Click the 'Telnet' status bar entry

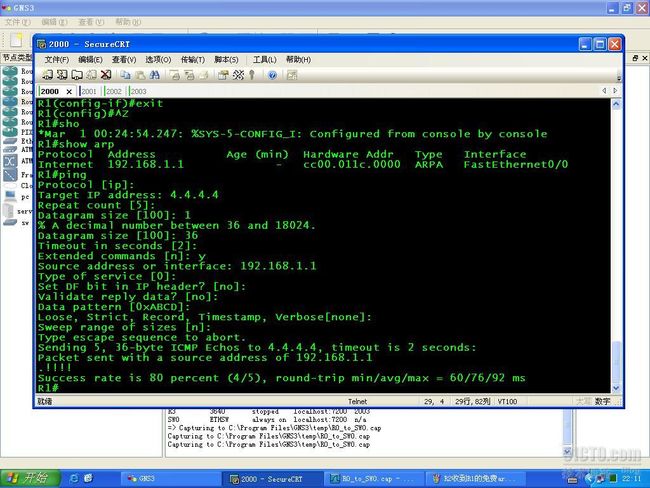point(357,401)
